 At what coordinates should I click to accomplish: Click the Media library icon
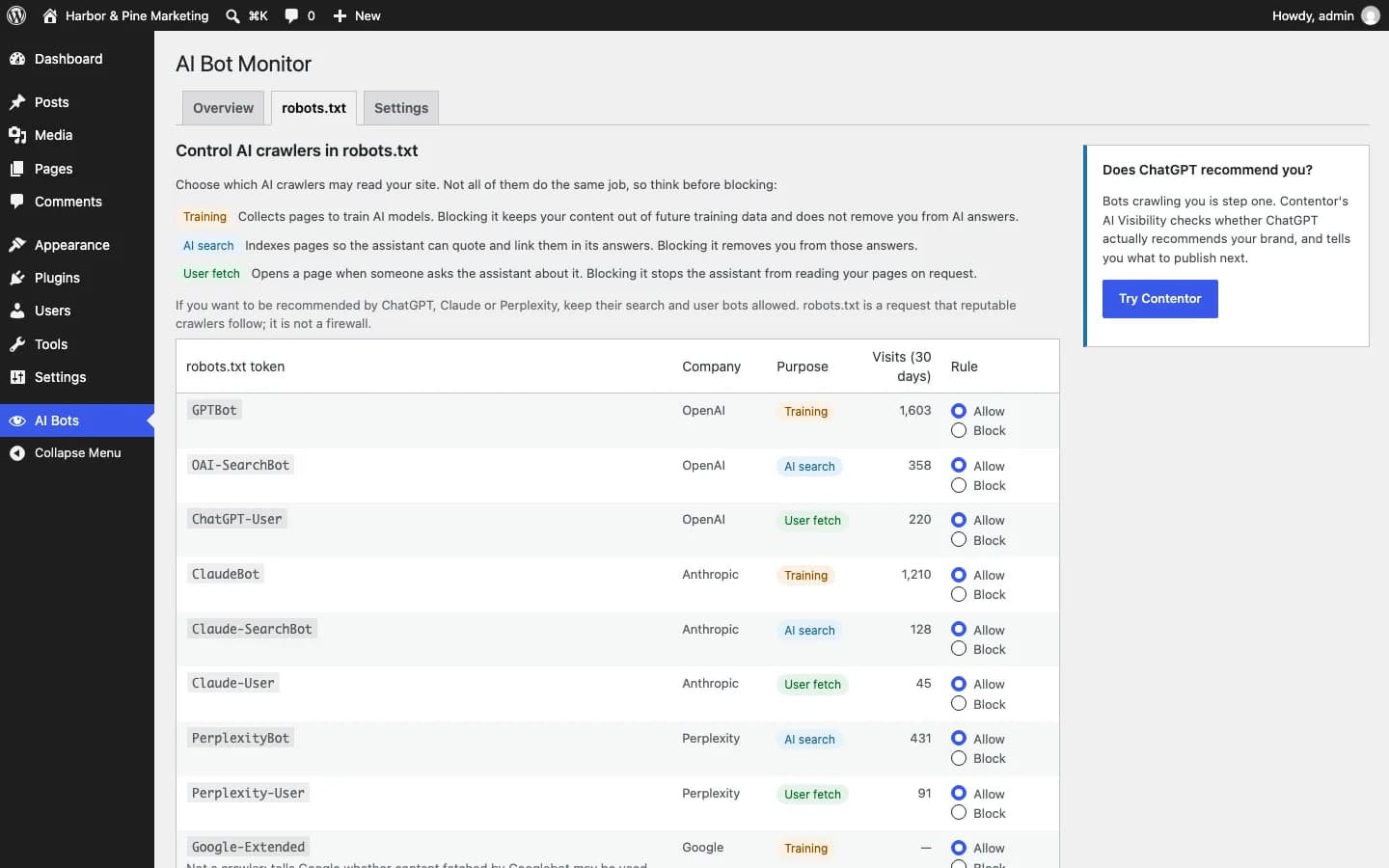[17, 135]
